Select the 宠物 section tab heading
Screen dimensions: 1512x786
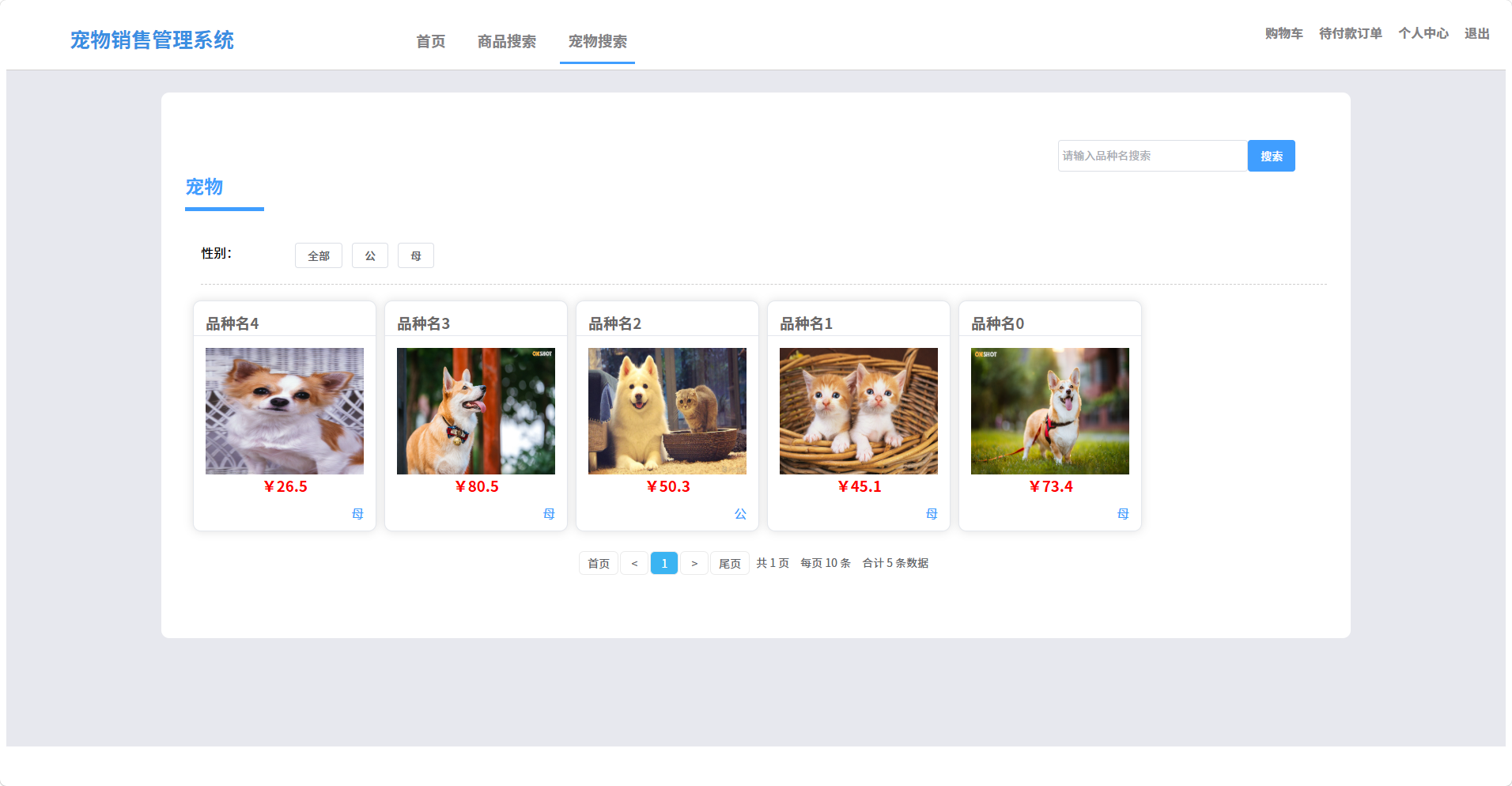pyautogui.click(x=204, y=187)
